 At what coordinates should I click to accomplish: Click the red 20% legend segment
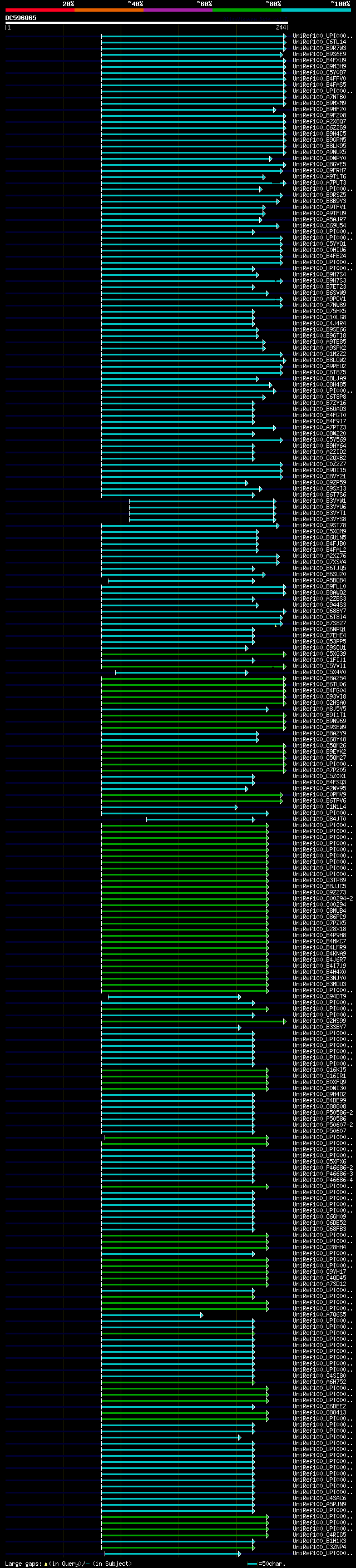click(x=39, y=10)
